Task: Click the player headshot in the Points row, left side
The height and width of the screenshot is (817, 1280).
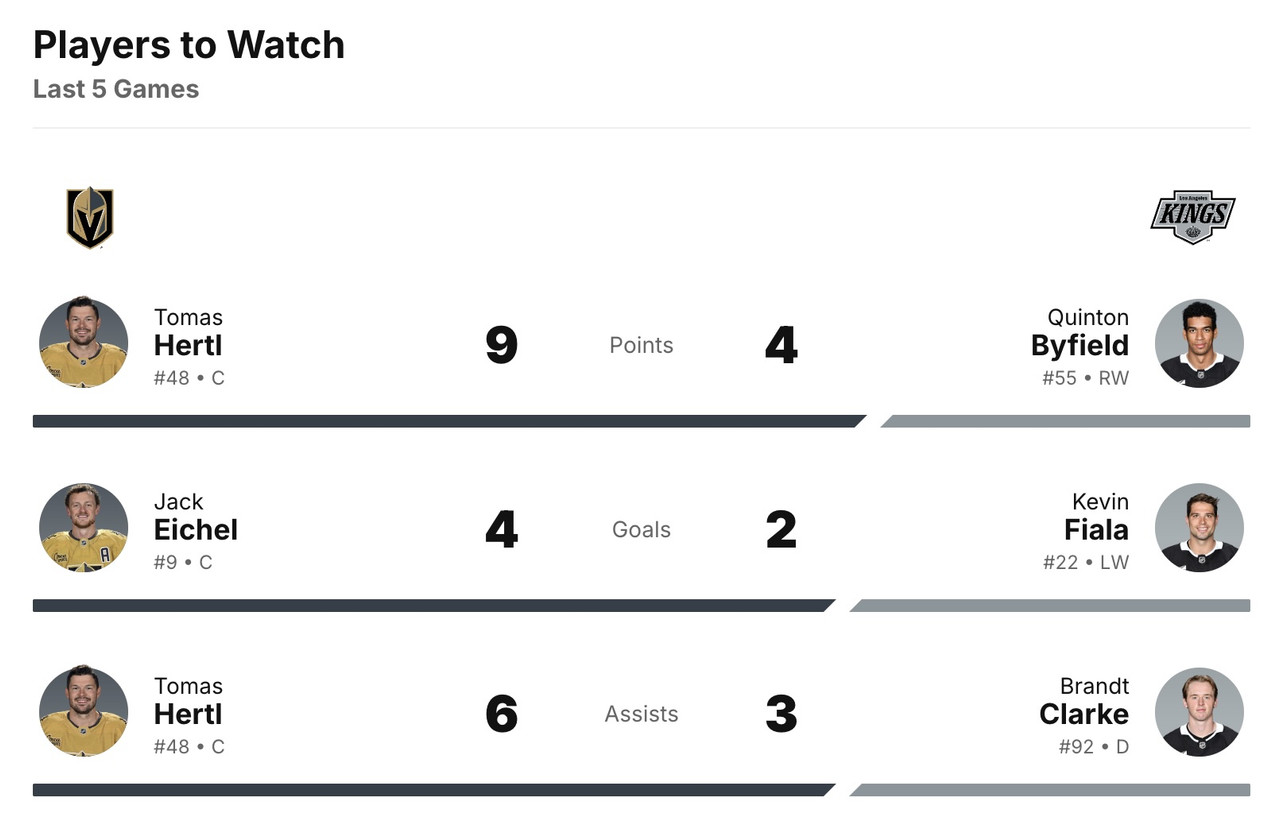Action: (x=84, y=343)
